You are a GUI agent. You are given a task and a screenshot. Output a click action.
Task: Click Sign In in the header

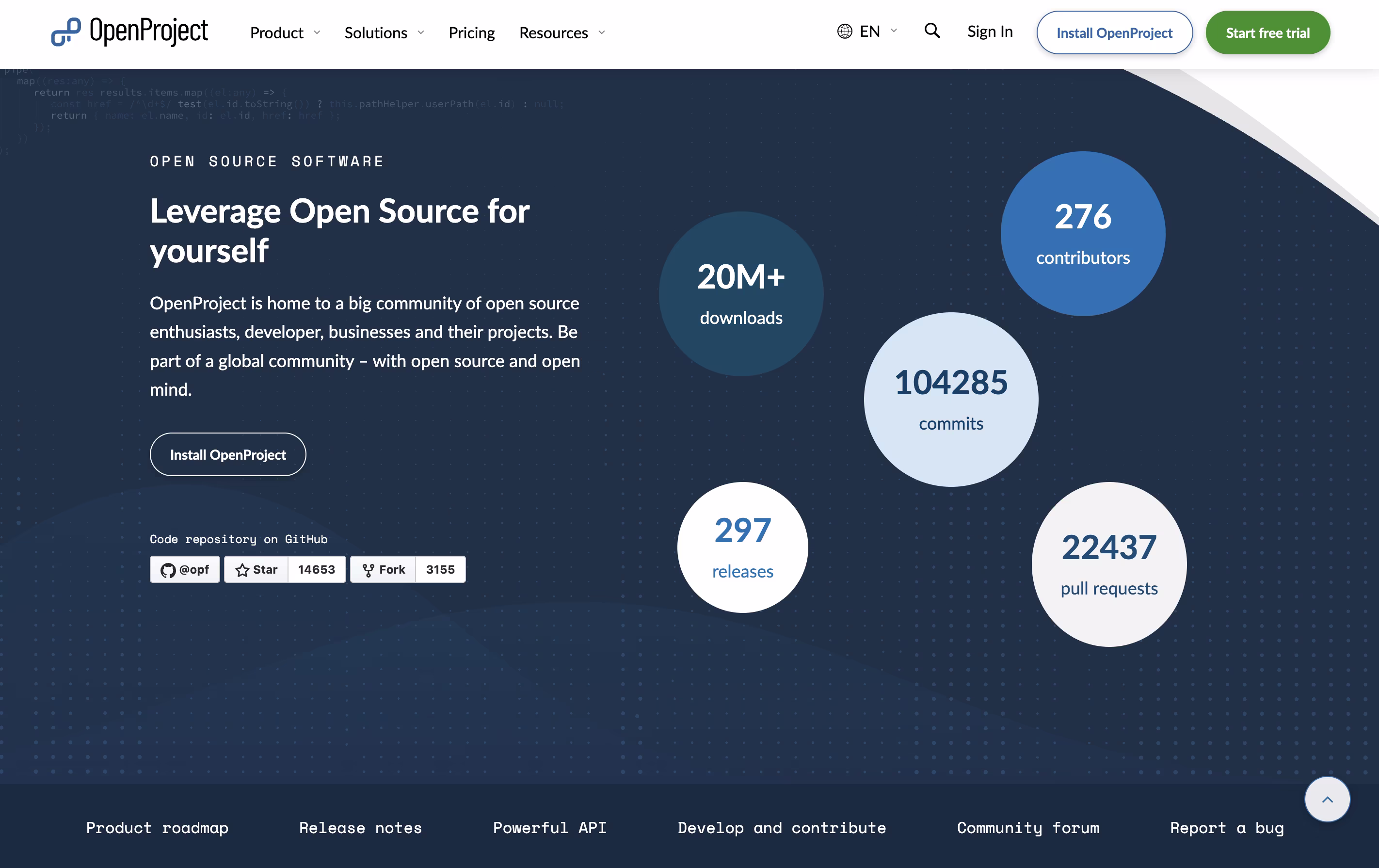pos(990,32)
